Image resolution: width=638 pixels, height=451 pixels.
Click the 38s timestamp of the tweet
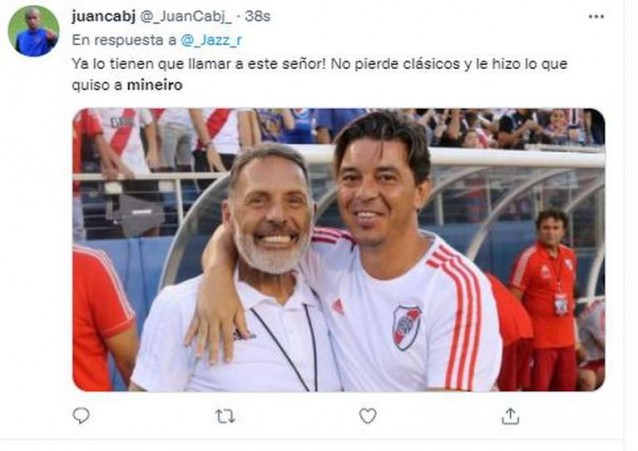pos(258,16)
